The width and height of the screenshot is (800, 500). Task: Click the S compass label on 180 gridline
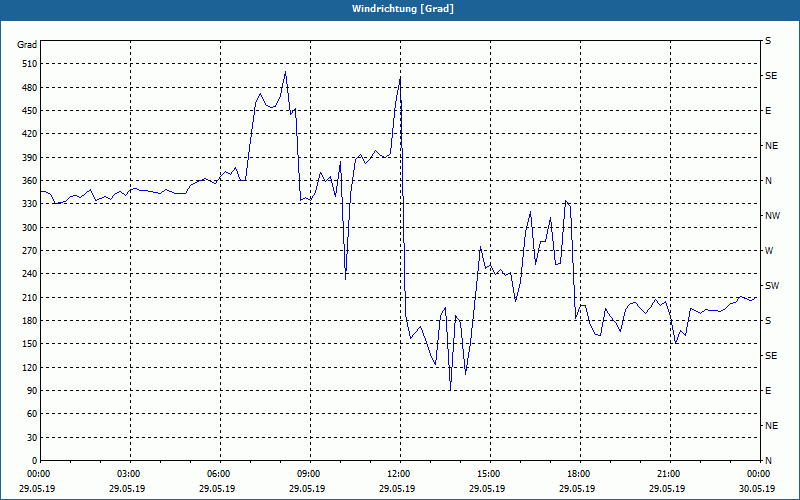pyautogui.click(x=768, y=321)
